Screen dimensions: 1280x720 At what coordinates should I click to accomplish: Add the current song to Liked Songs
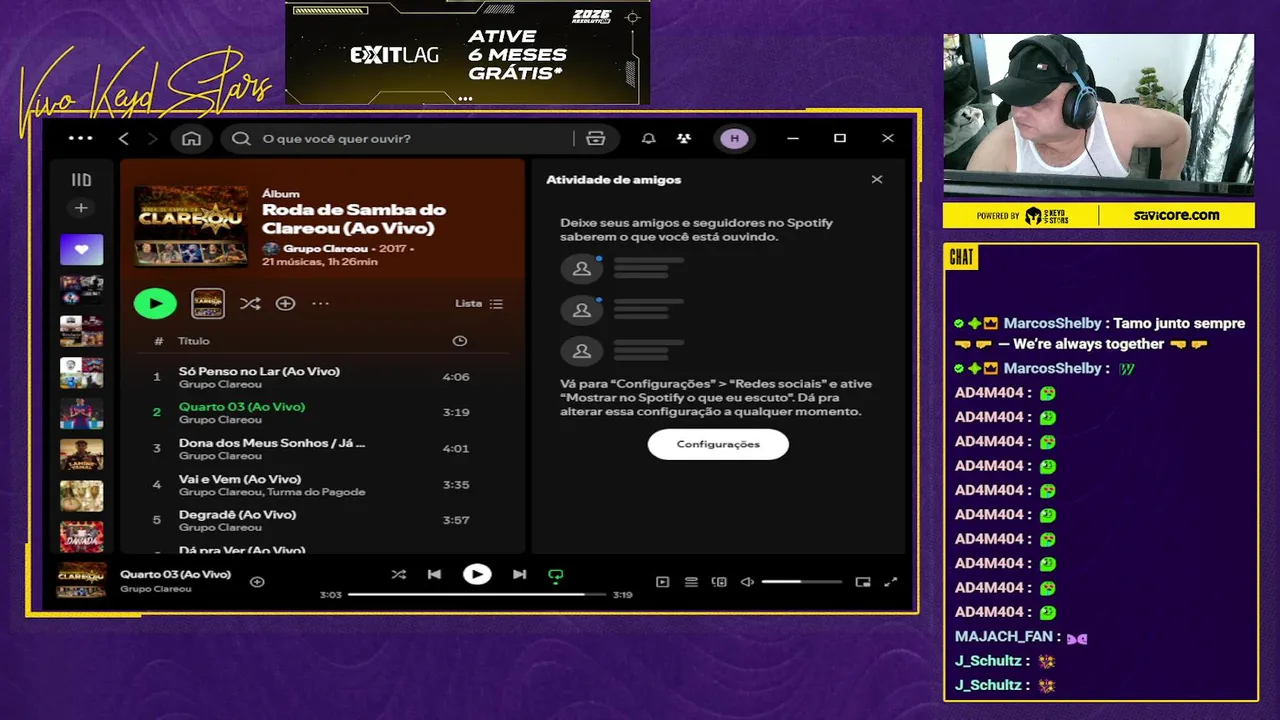tap(257, 582)
